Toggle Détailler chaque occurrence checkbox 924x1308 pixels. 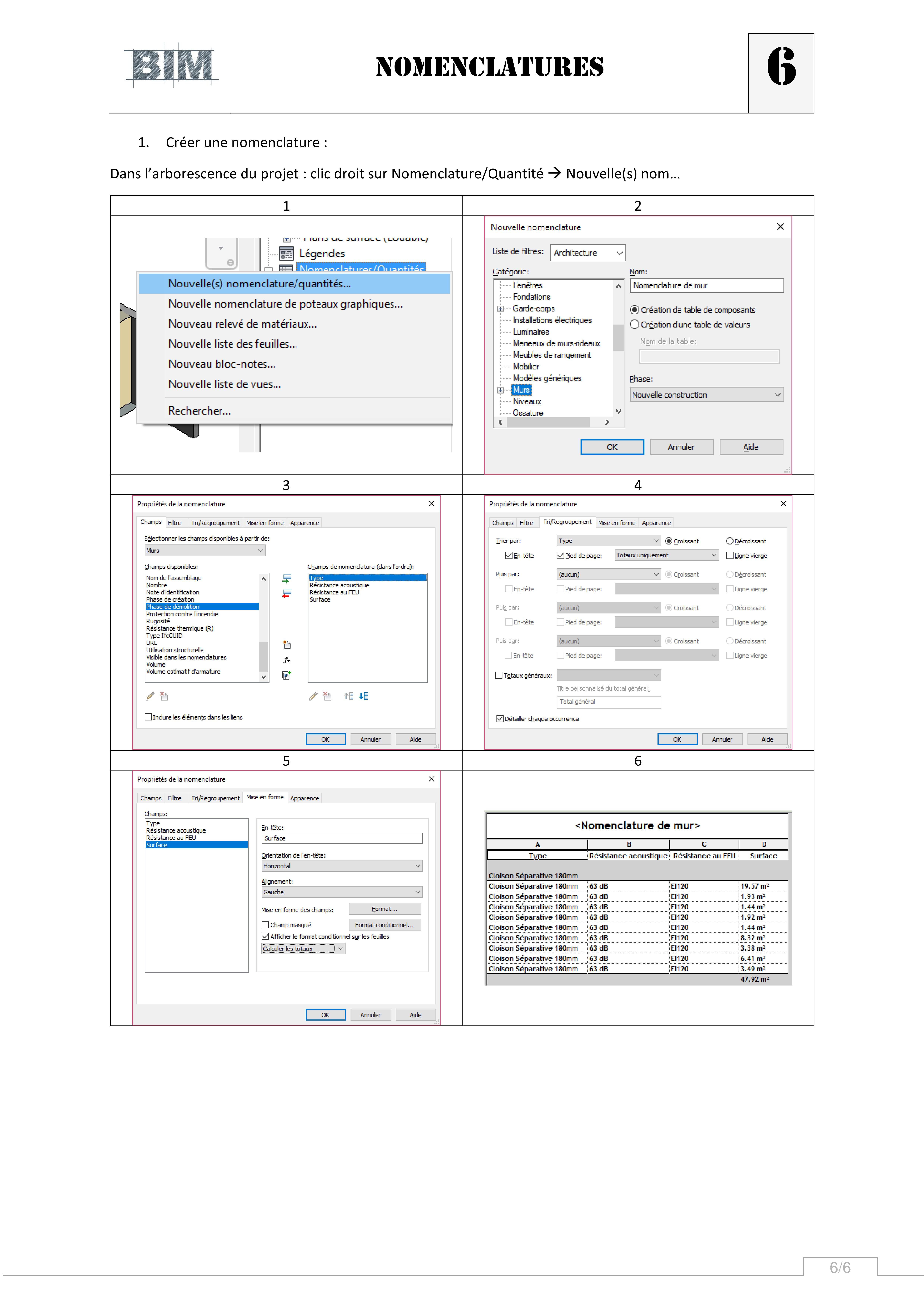point(500,719)
